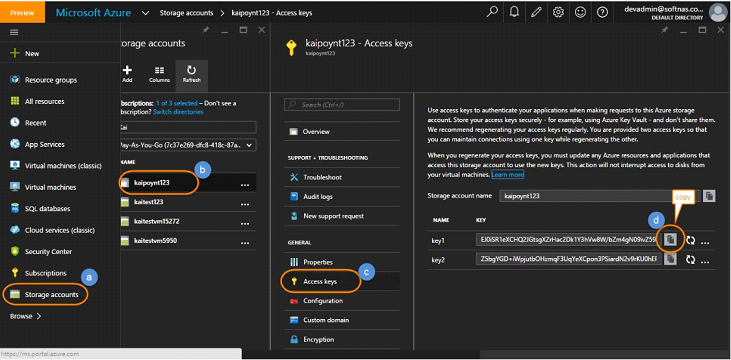731x360 pixels.
Task: Open the Learn more link
Action: (x=507, y=174)
